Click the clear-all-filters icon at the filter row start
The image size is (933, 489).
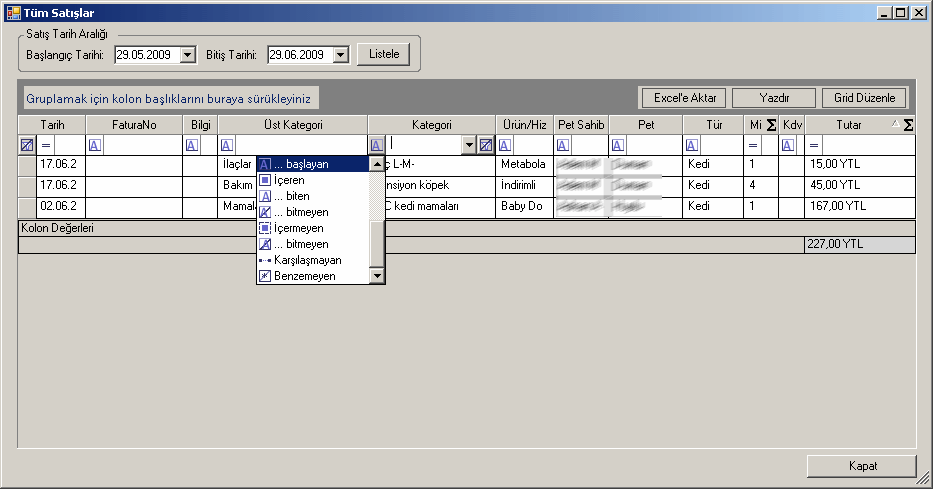[x=27, y=145]
